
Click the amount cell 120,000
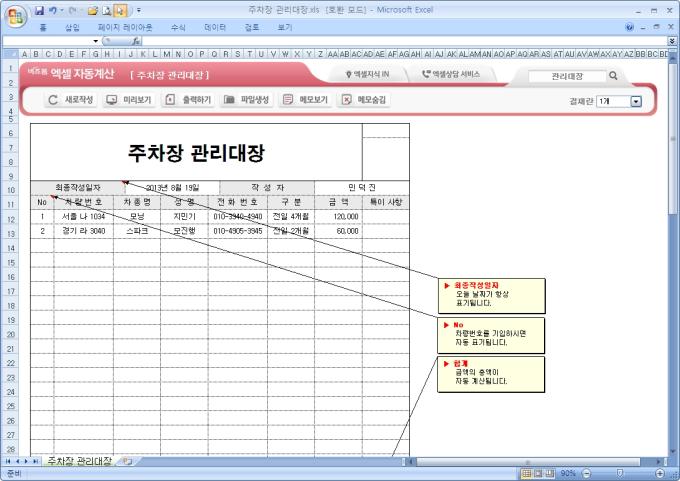(x=338, y=216)
